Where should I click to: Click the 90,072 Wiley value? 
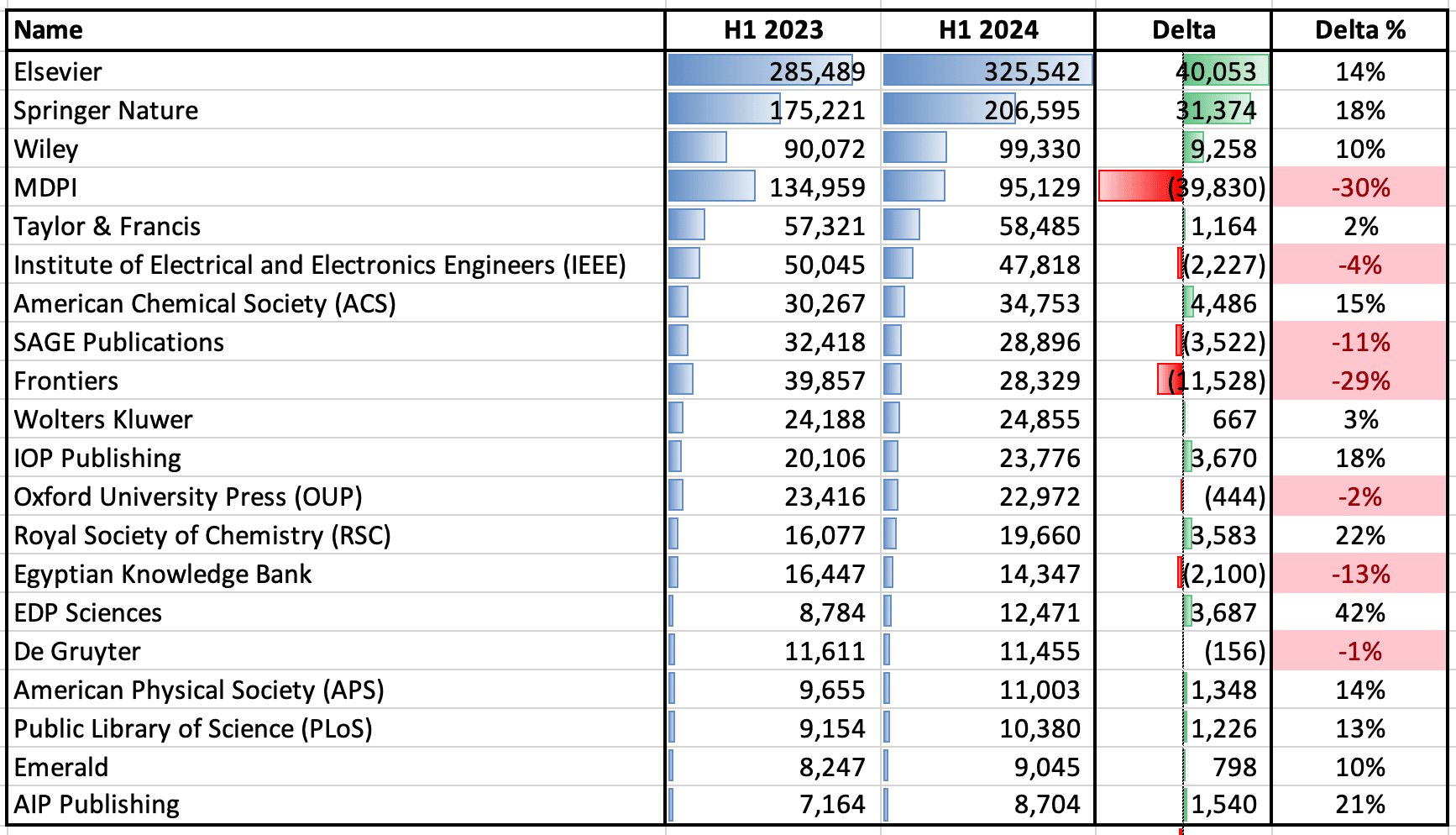pos(773,149)
